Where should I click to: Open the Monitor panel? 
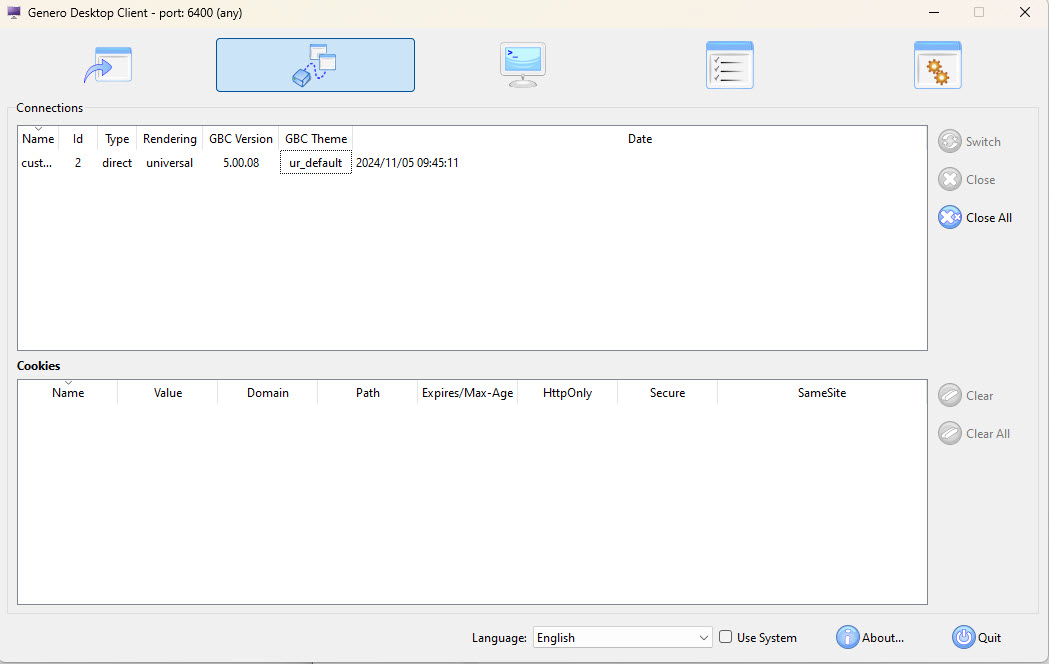point(522,64)
